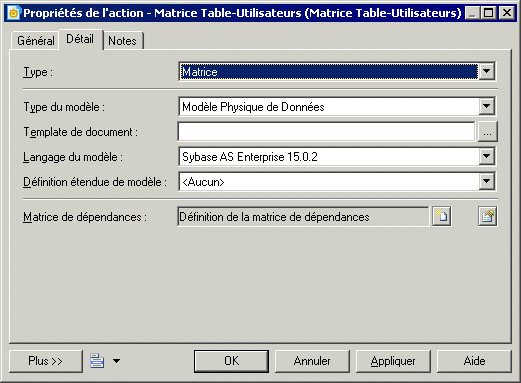
Task: Click into the Template de document field
Action: [326, 132]
